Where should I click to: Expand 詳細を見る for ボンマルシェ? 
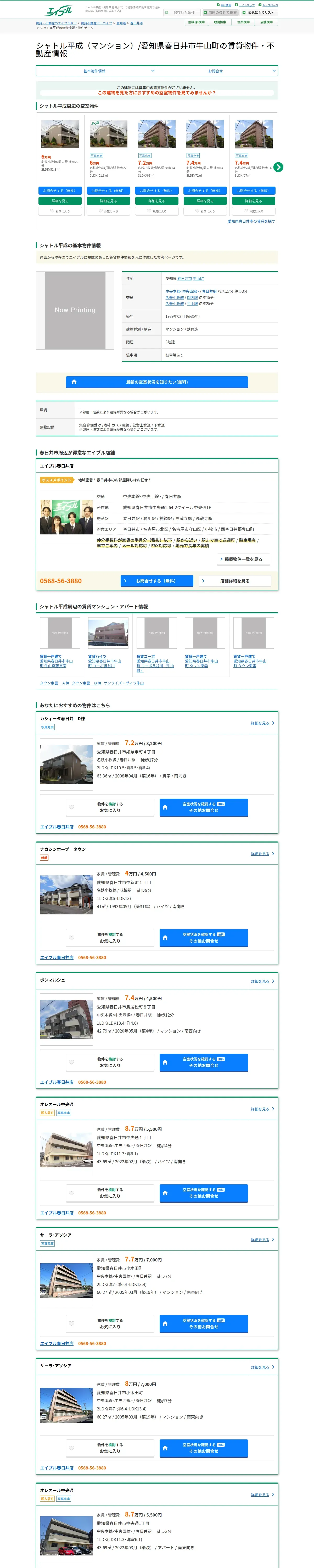pyautogui.click(x=262, y=981)
